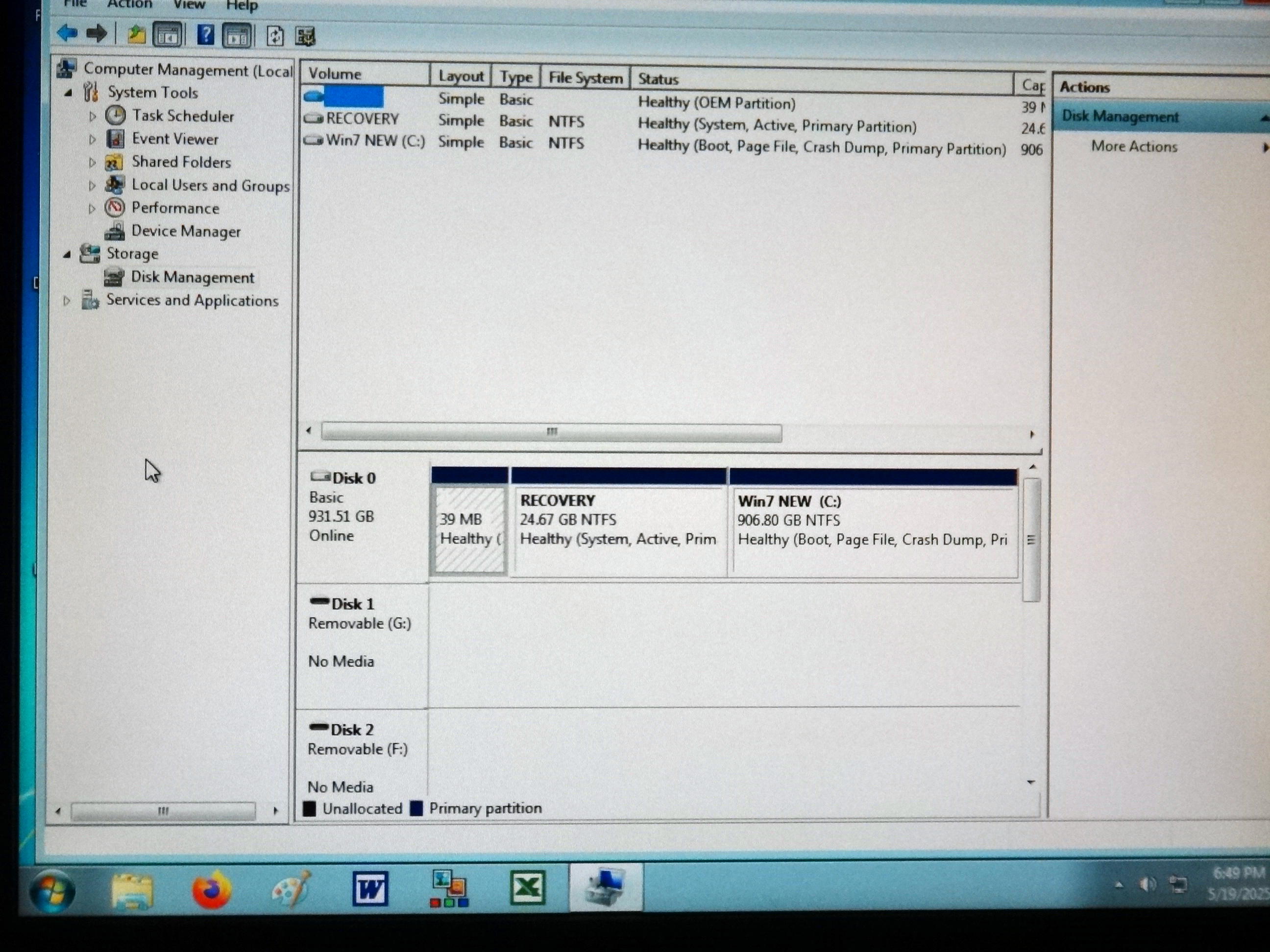Sort by the File System column header

[585, 77]
